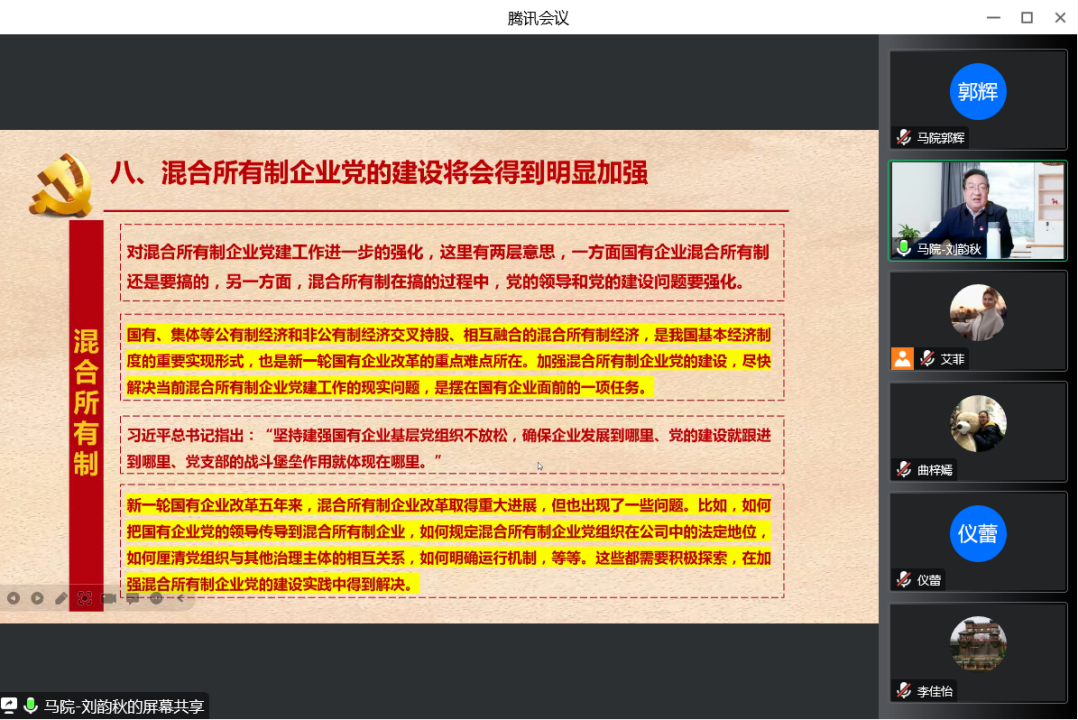
Task: Select the next page arrow in the annotation toolbar
Action: coord(37,598)
